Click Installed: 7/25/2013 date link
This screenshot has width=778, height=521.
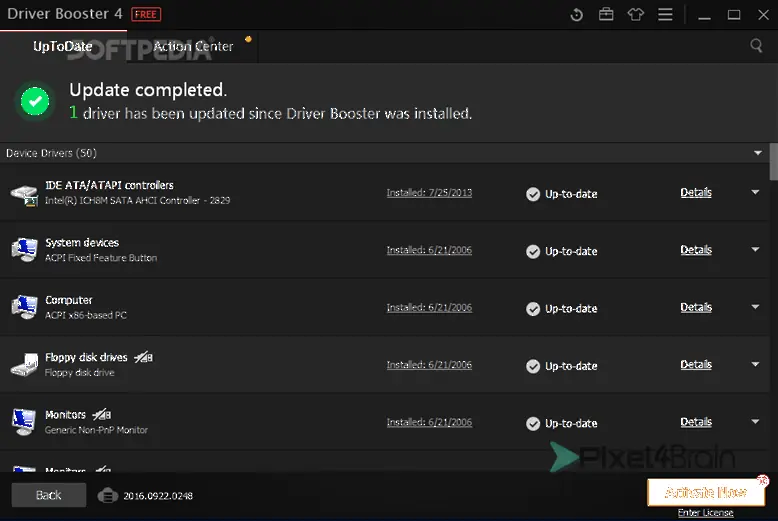click(429, 193)
